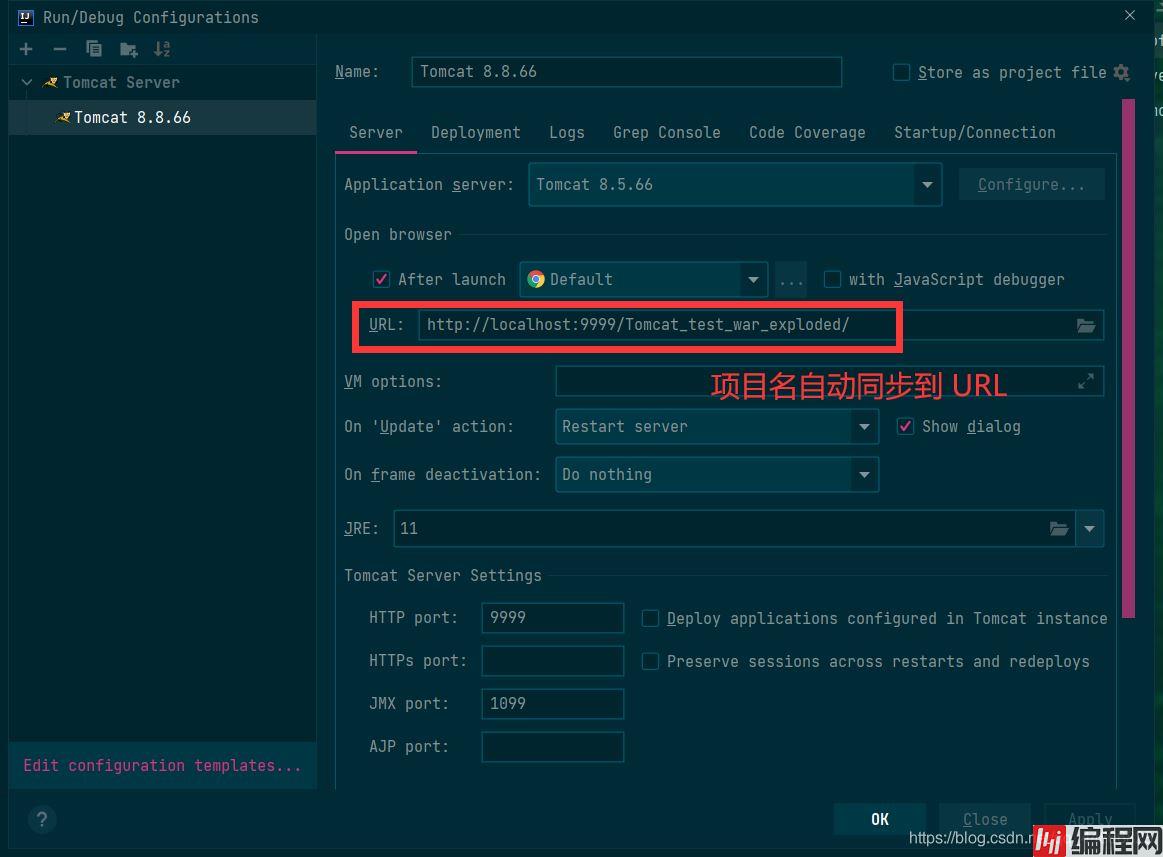This screenshot has width=1163, height=857.
Task: Enable the with JavaScript debugger checkbox
Action: pos(832,279)
